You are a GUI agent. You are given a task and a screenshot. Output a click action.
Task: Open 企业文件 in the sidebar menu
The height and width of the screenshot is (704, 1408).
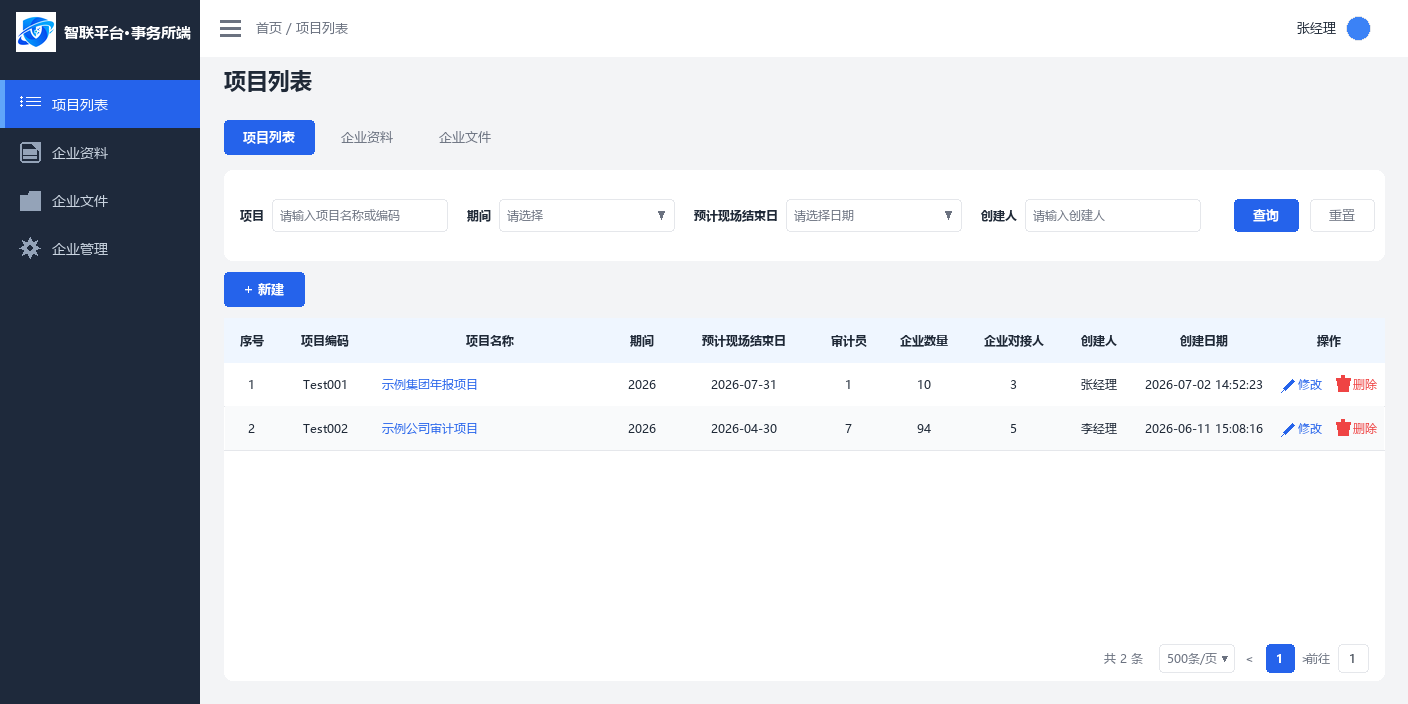coord(100,201)
